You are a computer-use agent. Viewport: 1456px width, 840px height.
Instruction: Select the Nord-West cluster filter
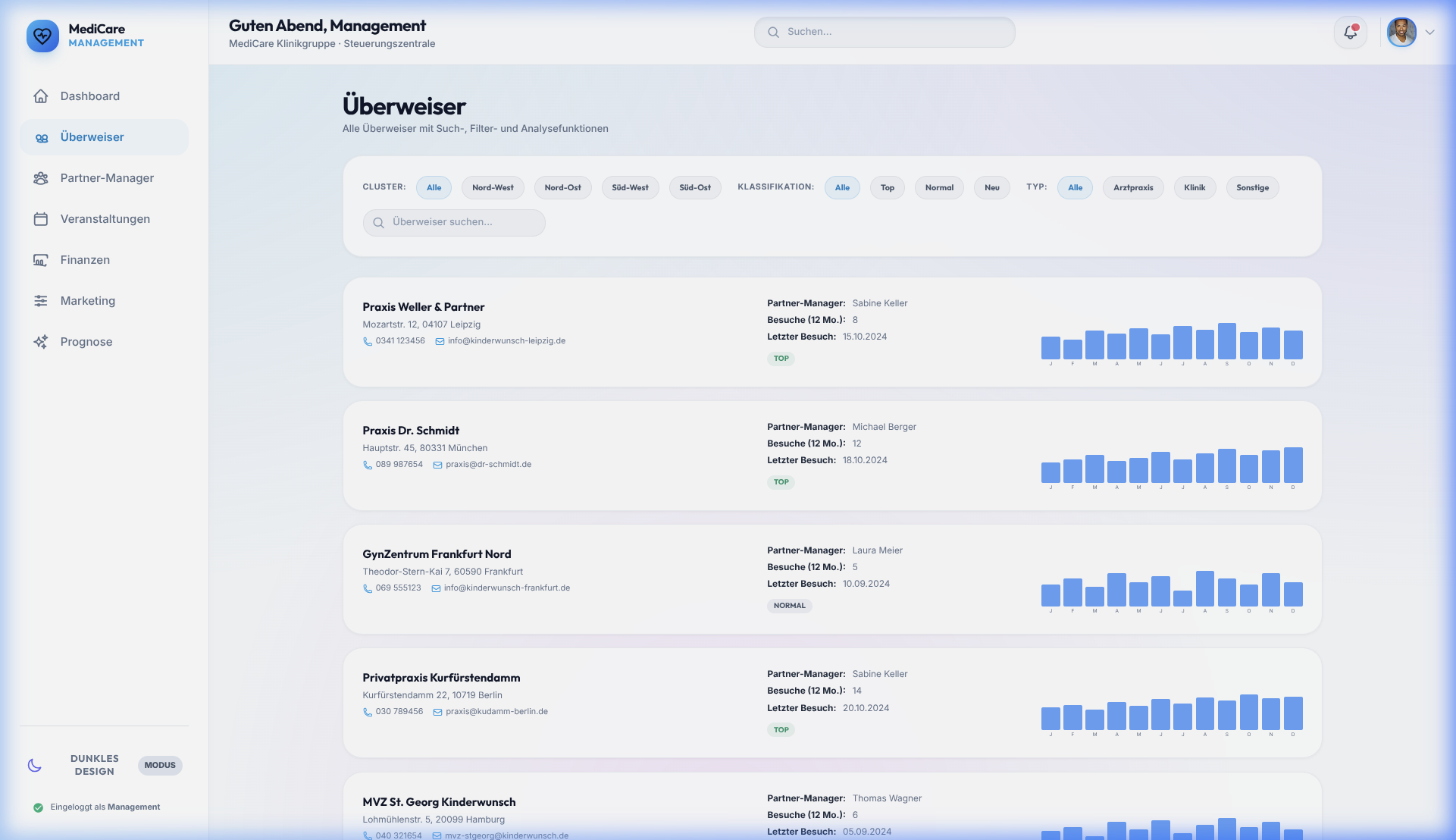click(493, 187)
